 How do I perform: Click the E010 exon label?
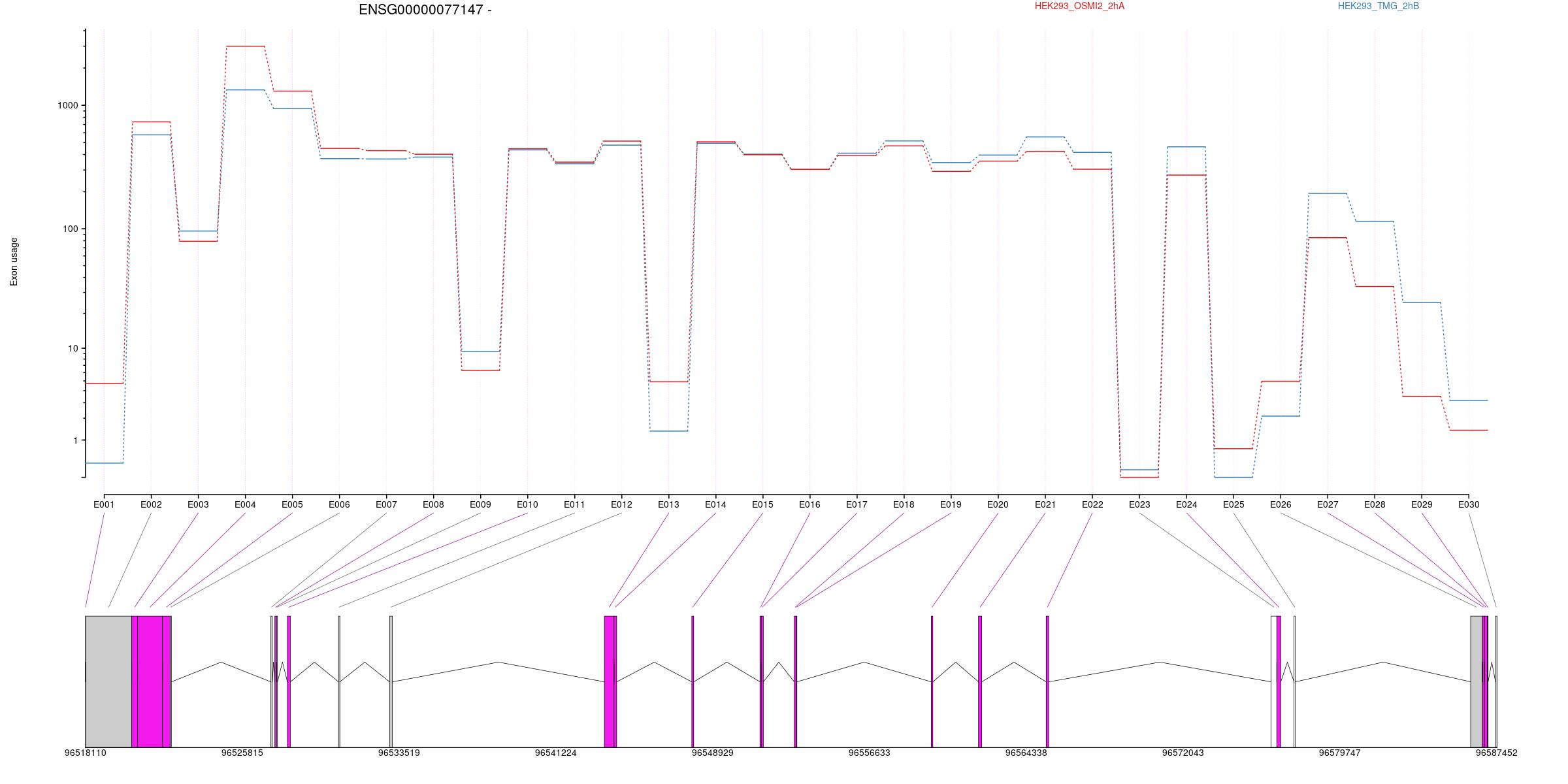527,504
